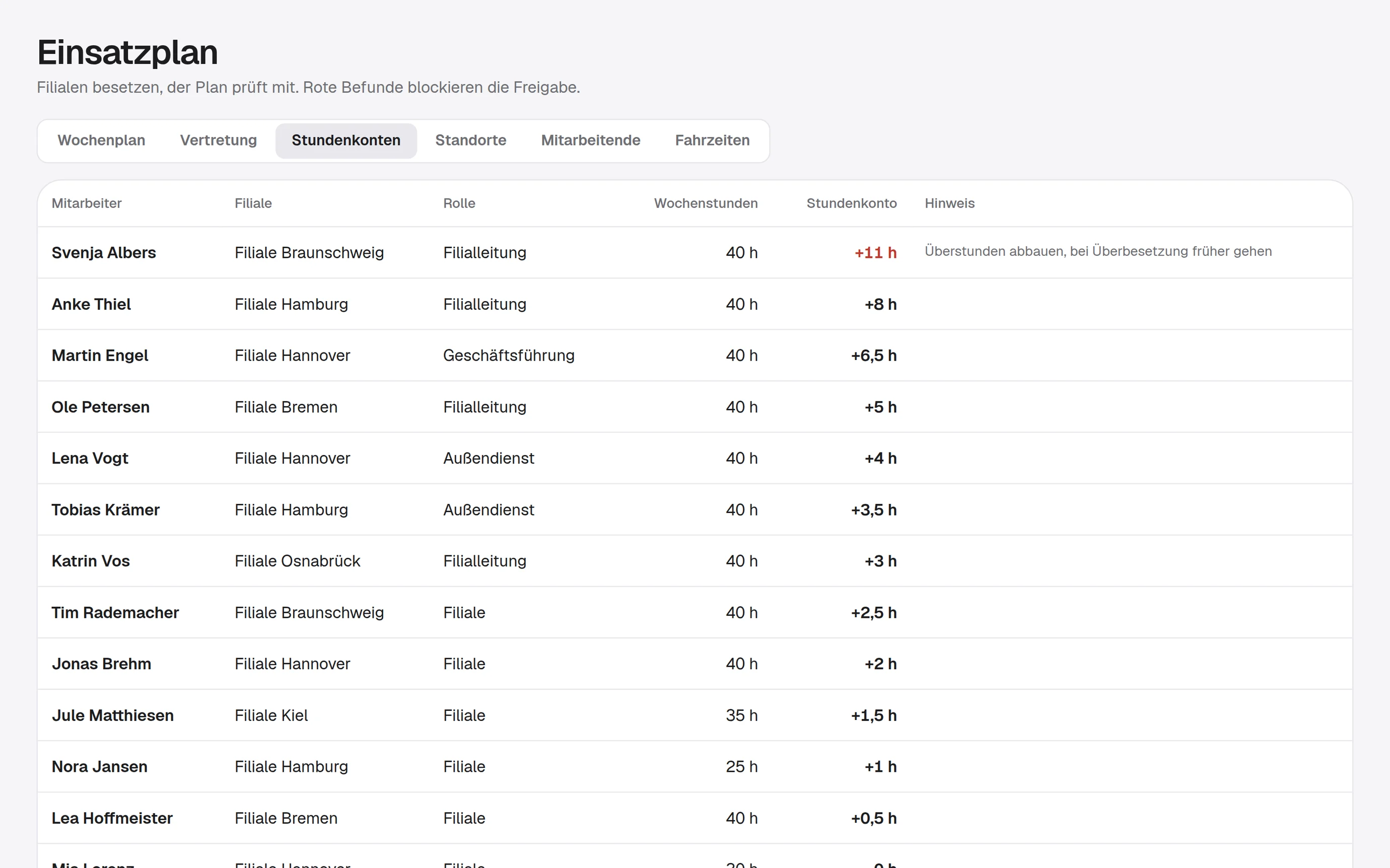
Task: Click the +2,5 h balance value
Action: (x=873, y=613)
